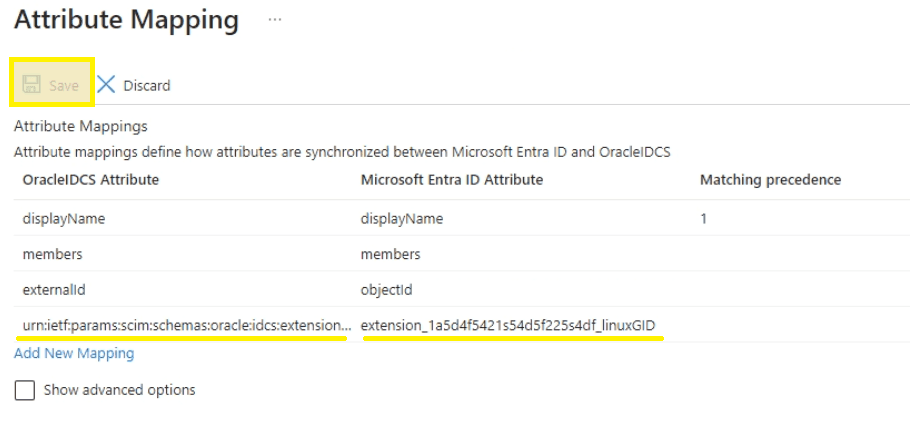Open the externalId attribute mapping
Viewport: 910px width, 422px height.
click(x=55, y=290)
